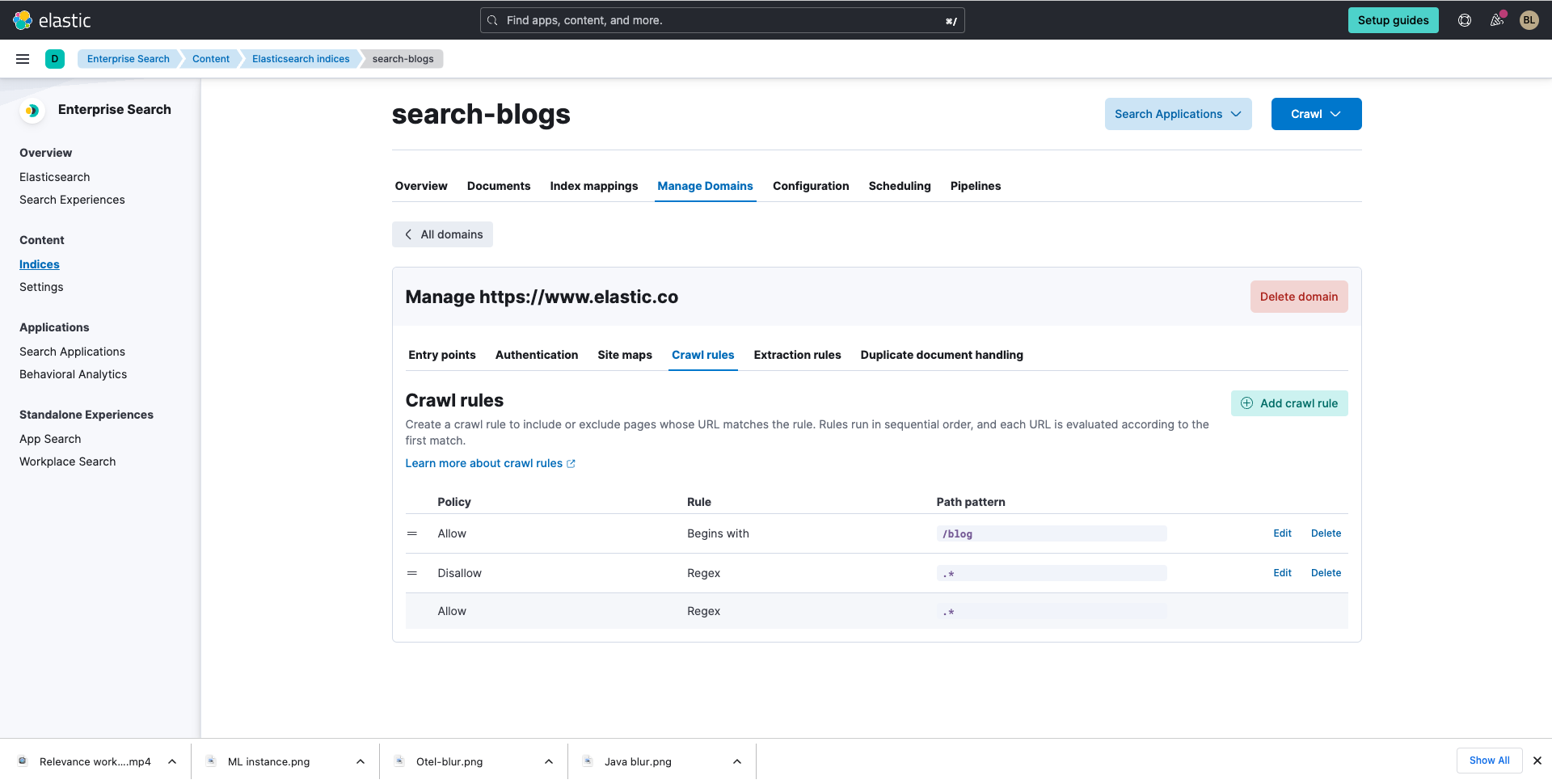
Task: Open the Configuration tab
Action: click(x=811, y=186)
